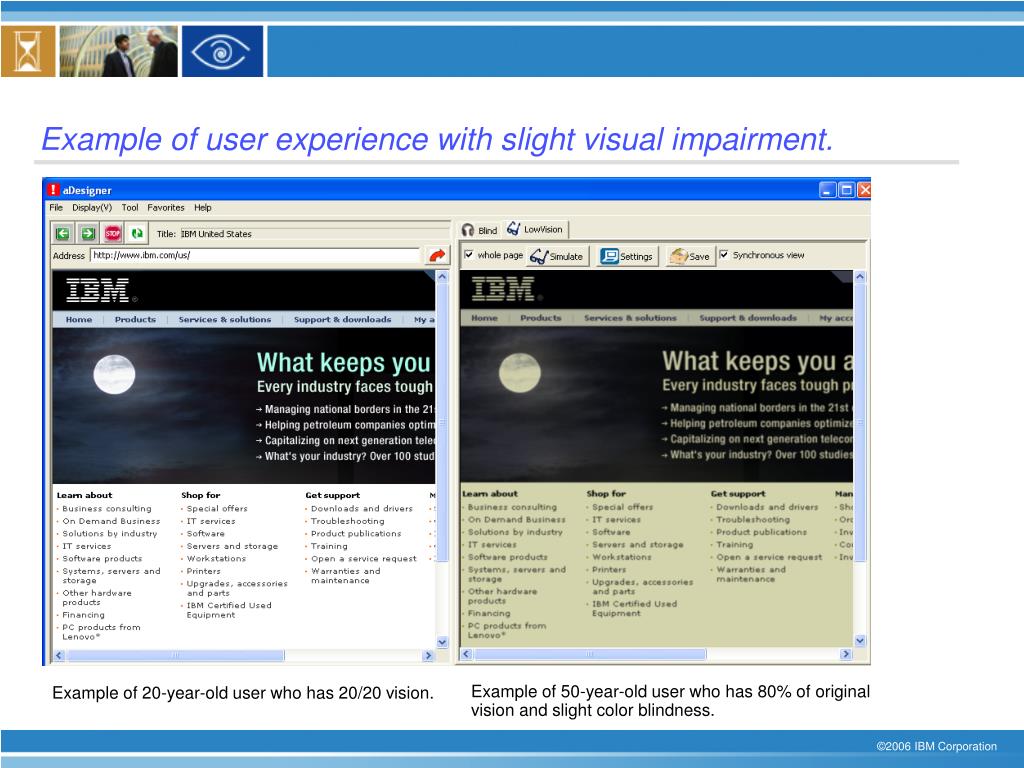Screen dimensions: 1024x768
Task: Click "Downloads and drivers" link in the left pane
Action: click(x=362, y=509)
